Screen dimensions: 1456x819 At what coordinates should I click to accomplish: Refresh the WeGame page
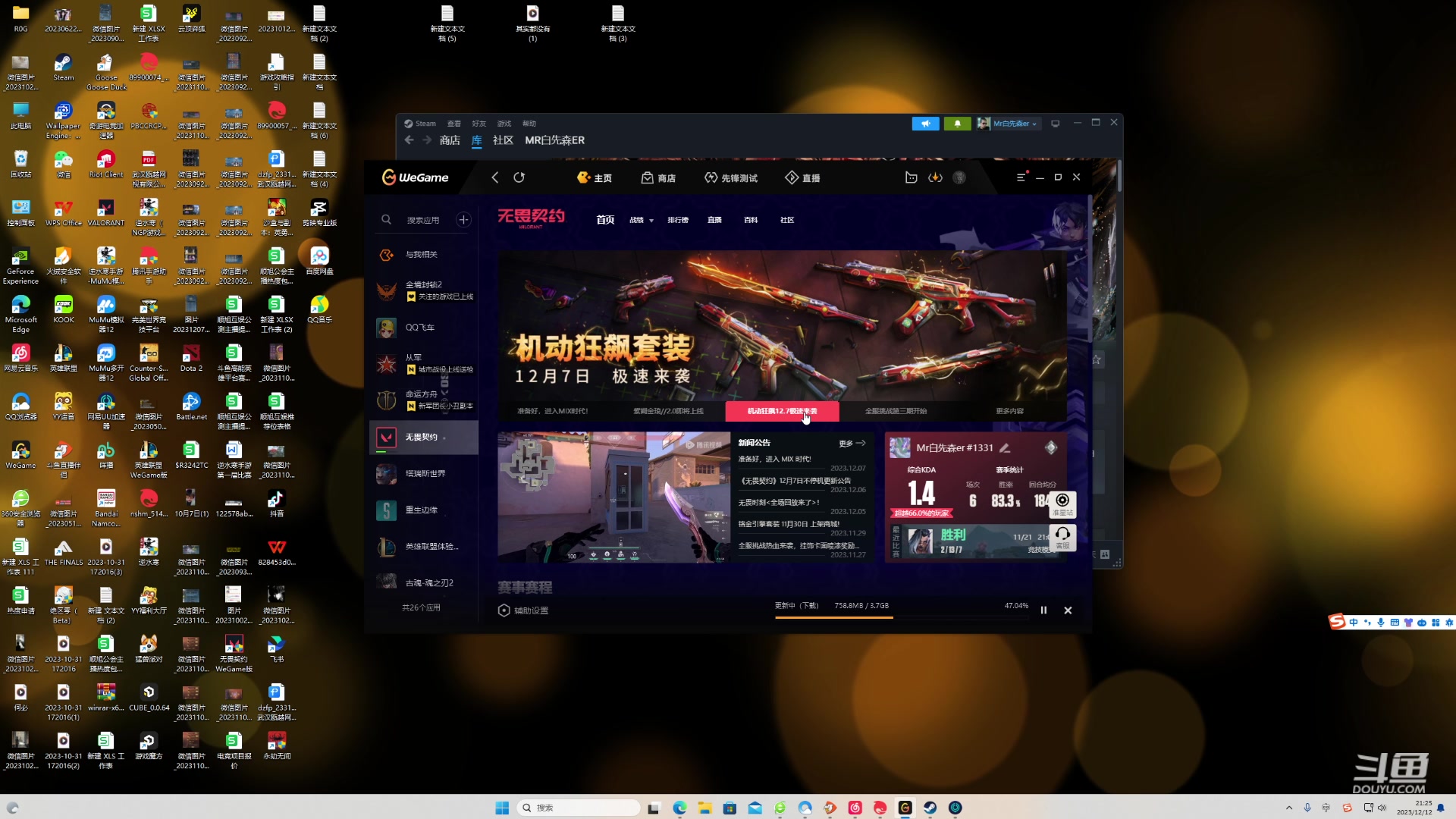pyautogui.click(x=519, y=177)
